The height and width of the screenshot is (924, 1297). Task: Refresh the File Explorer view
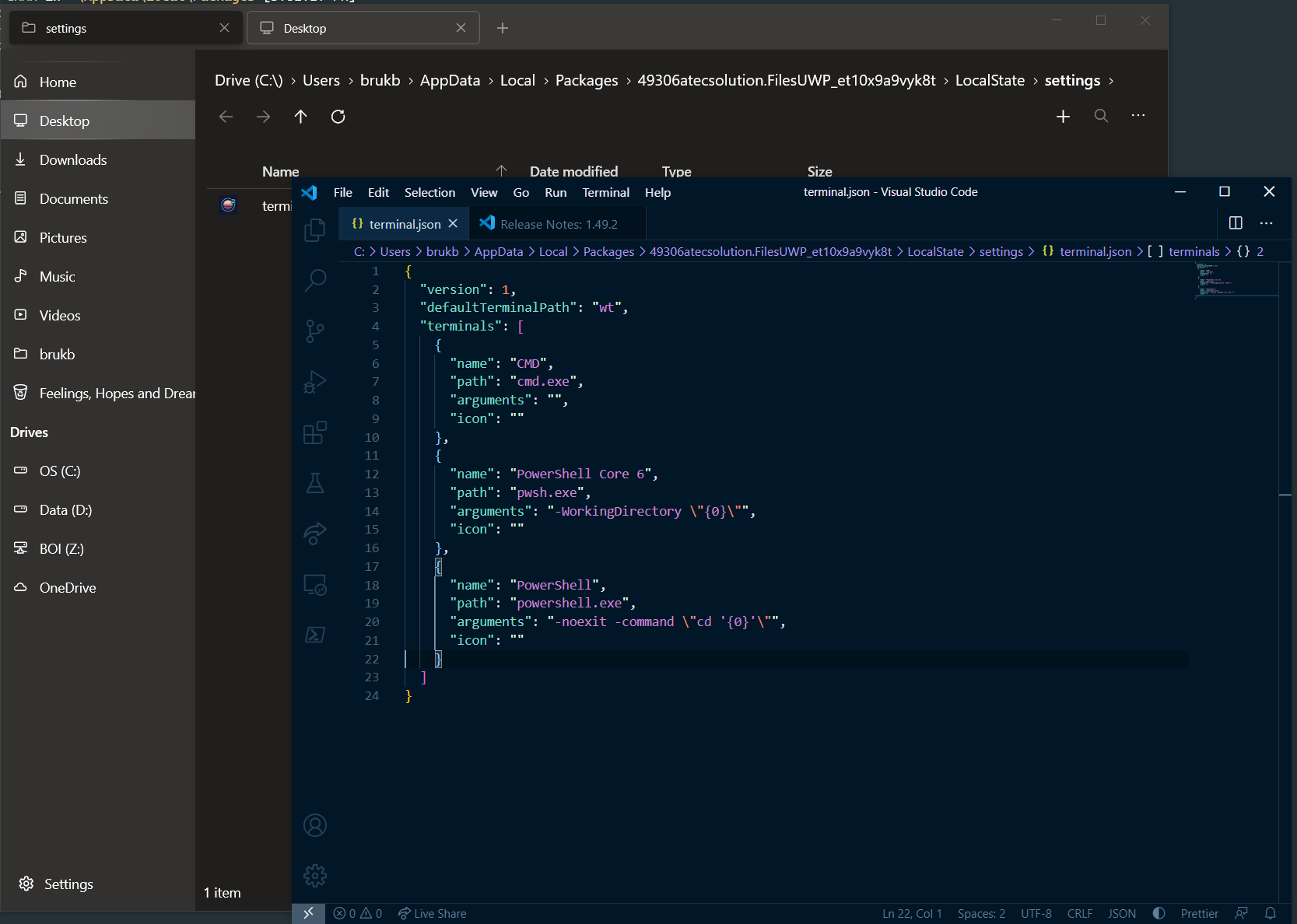point(338,117)
